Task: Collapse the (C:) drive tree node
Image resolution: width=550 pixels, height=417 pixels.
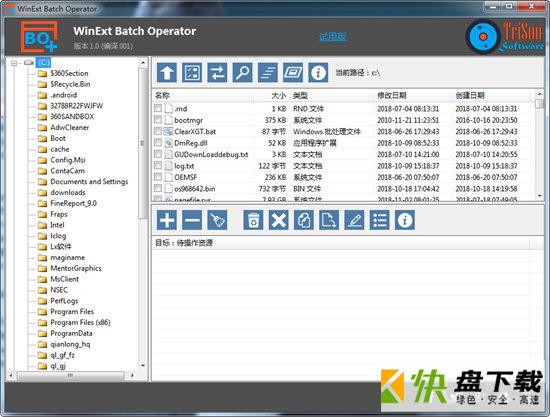Action: (x=14, y=63)
